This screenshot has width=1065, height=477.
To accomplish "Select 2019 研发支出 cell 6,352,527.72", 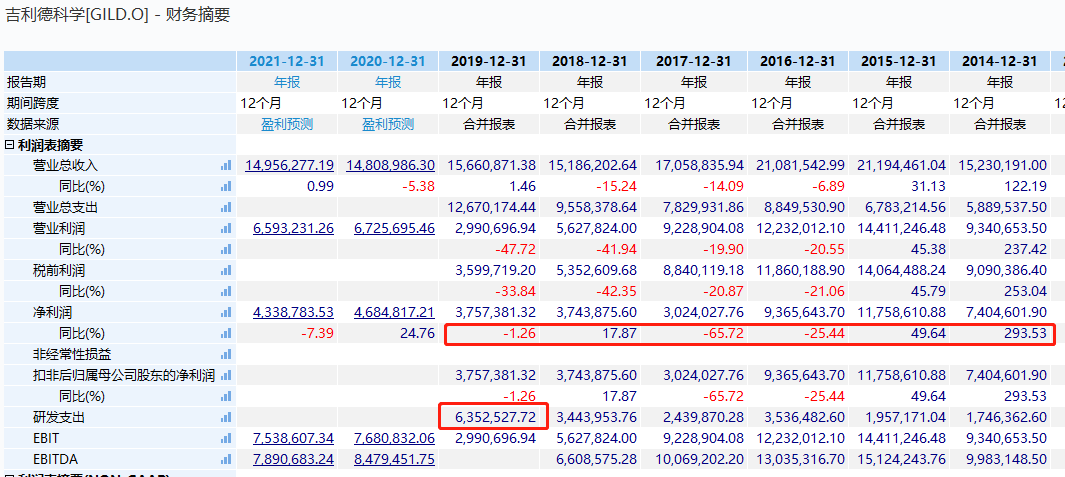I will [x=492, y=417].
